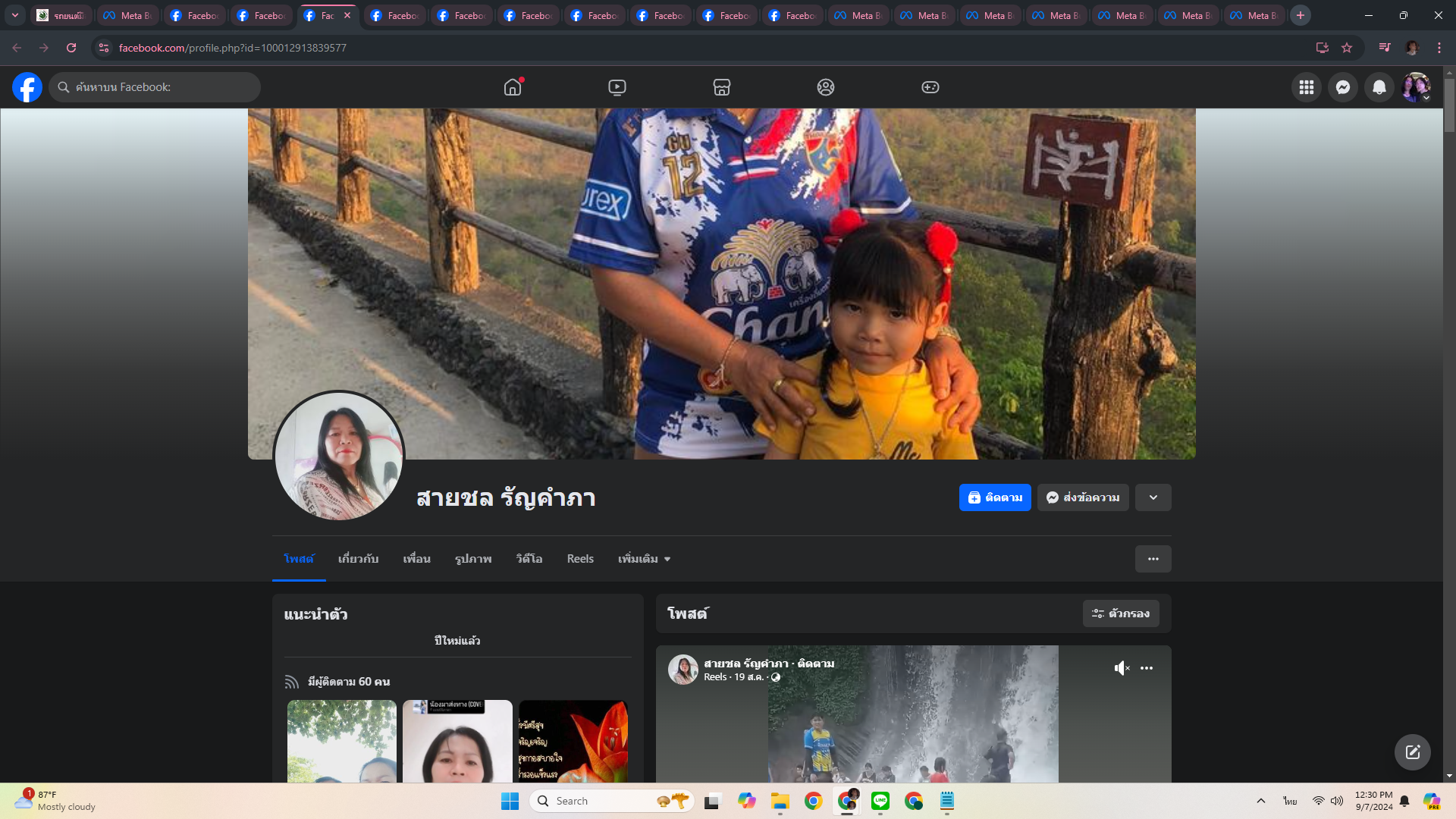Open the nine-dot menu grid icon
Image resolution: width=1456 pixels, height=819 pixels.
1307,87
